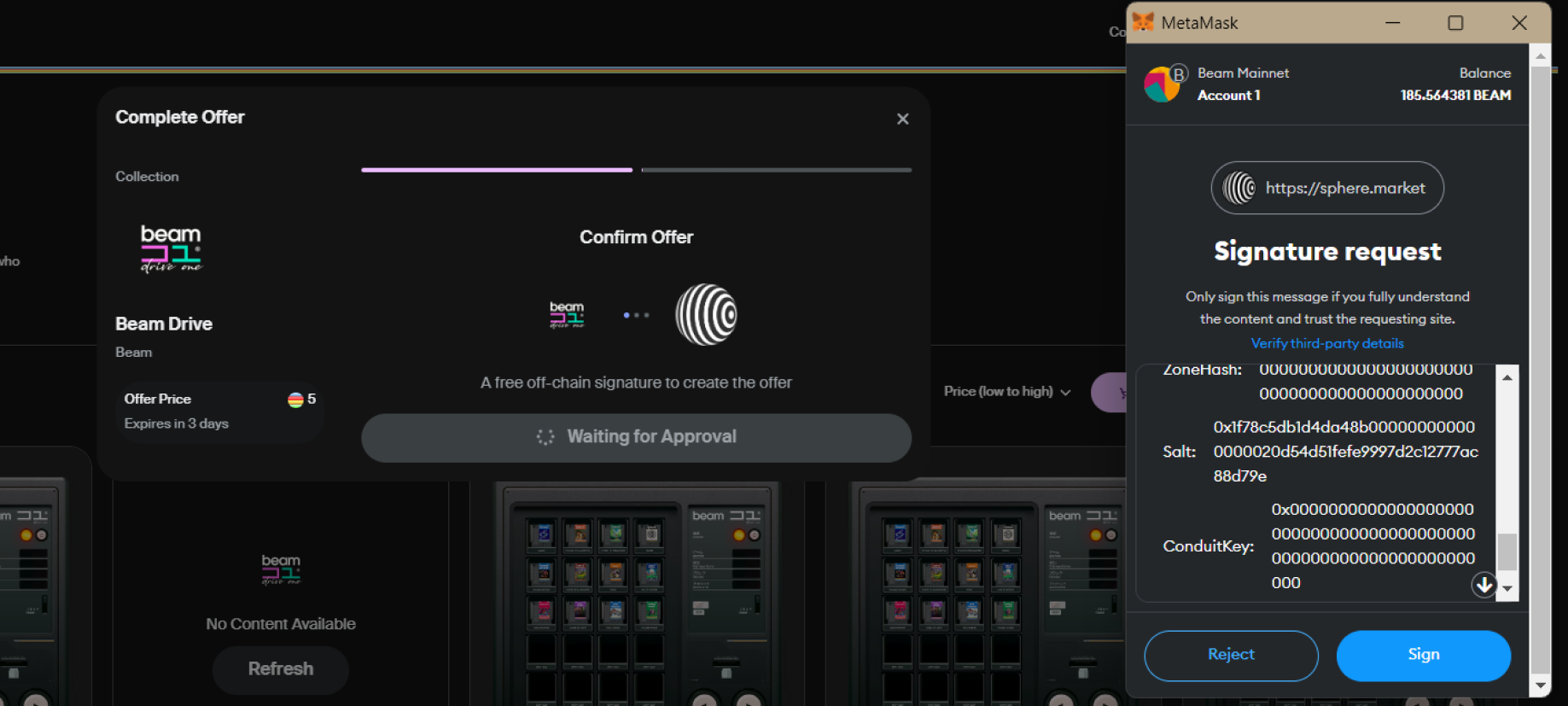Reject the MetaMask signature request
This screenshot has width=1568, height=706.
(1231, 655)
